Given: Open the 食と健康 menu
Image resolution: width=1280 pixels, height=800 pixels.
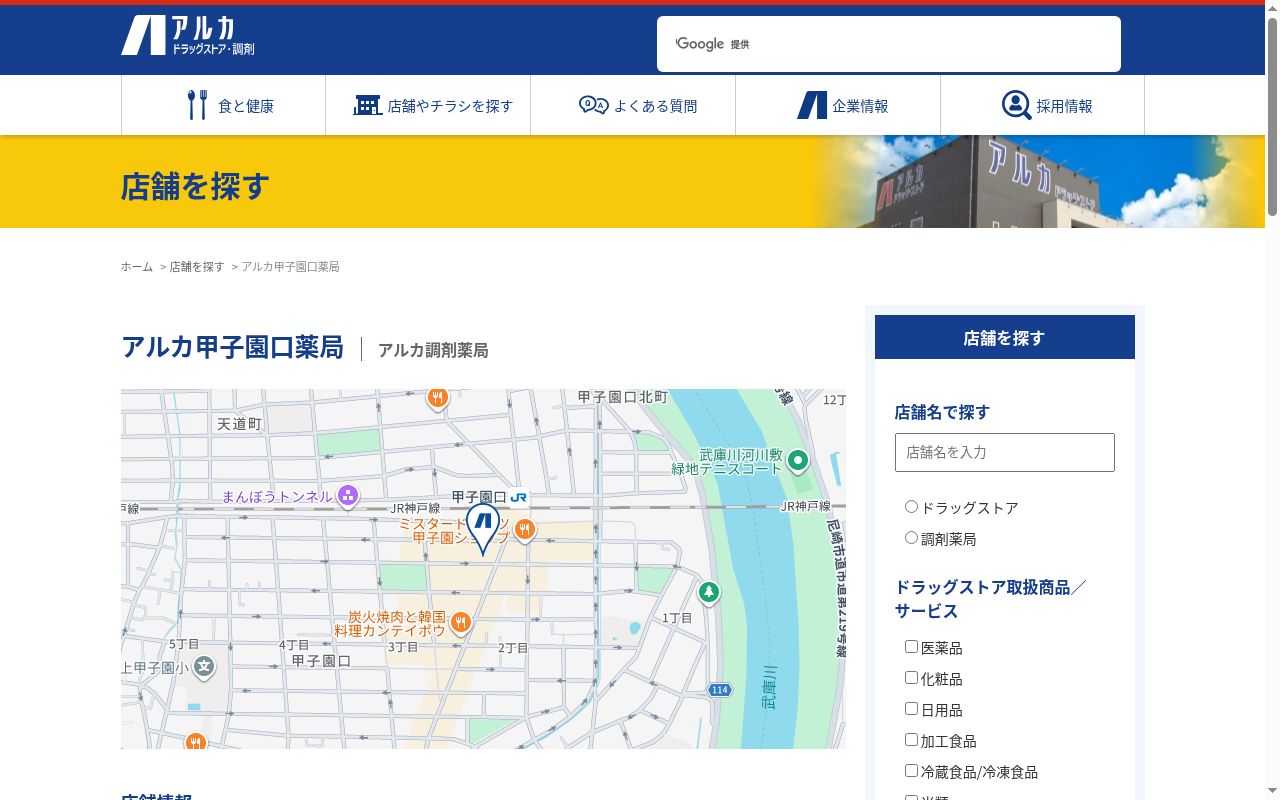Looking at the screenshot, I should pyautogui.click(x=223, y=105).
